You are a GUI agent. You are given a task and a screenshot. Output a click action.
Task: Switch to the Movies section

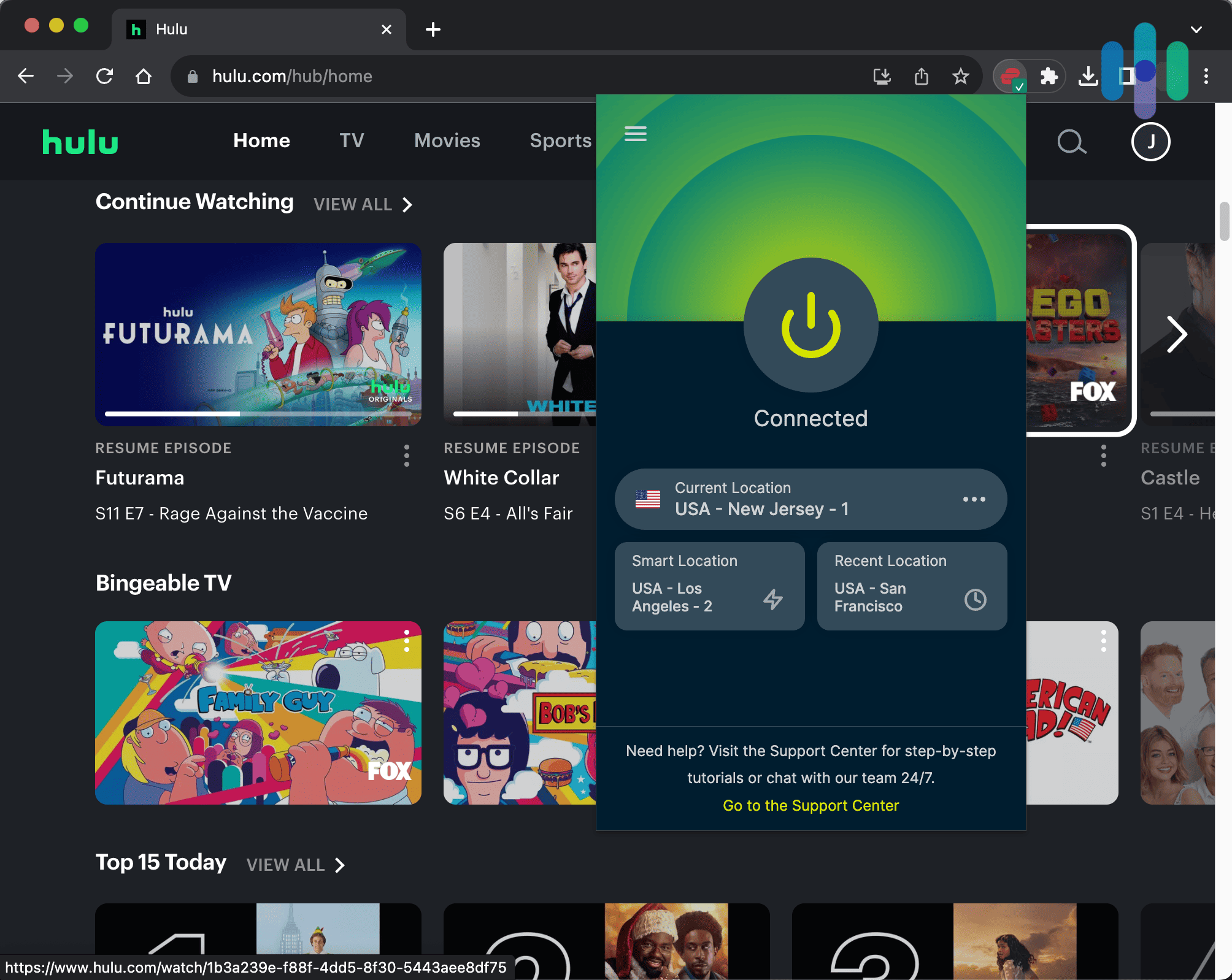click(447, 140)
